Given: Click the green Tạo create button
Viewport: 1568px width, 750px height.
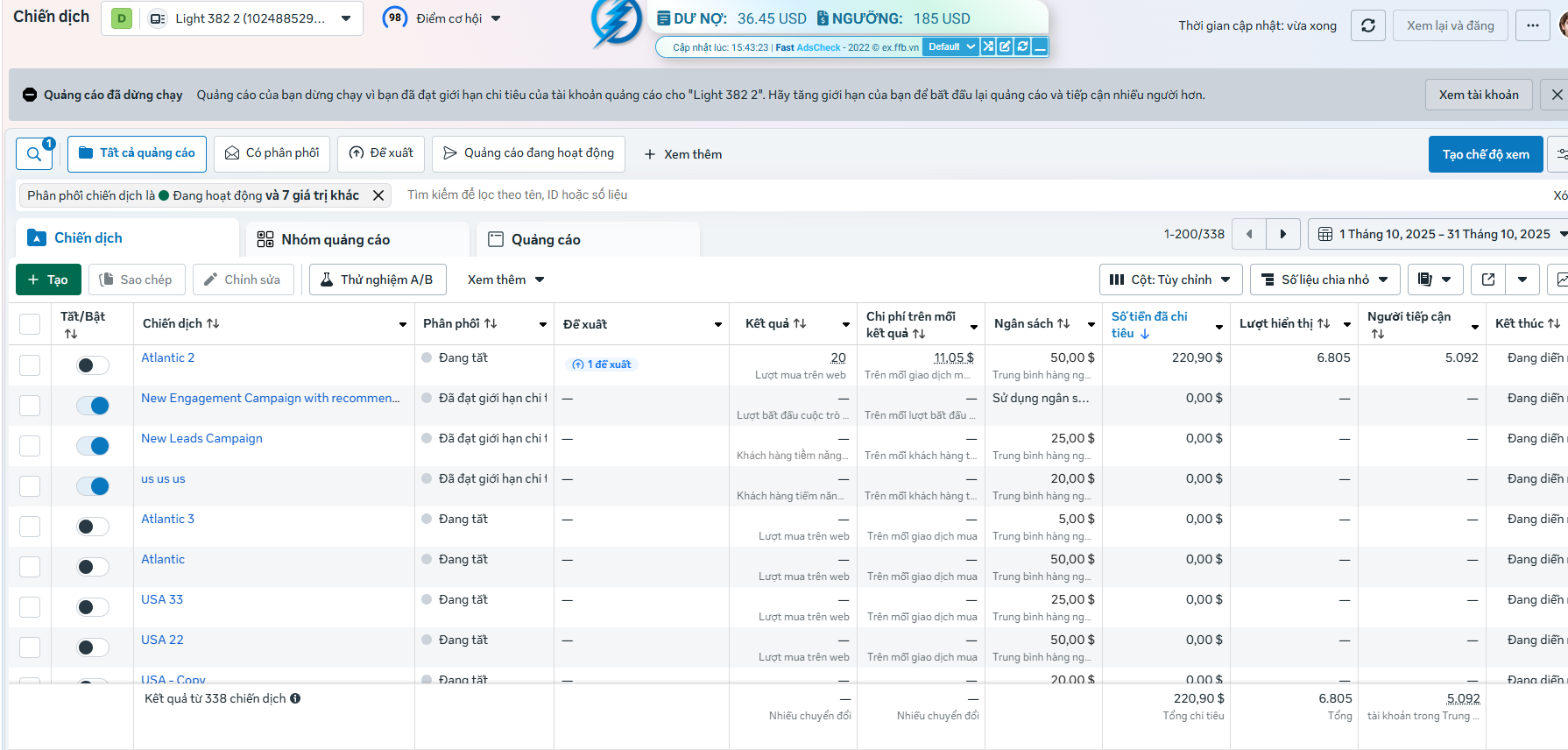Looking at the screenshot, I should coord(48,279).
